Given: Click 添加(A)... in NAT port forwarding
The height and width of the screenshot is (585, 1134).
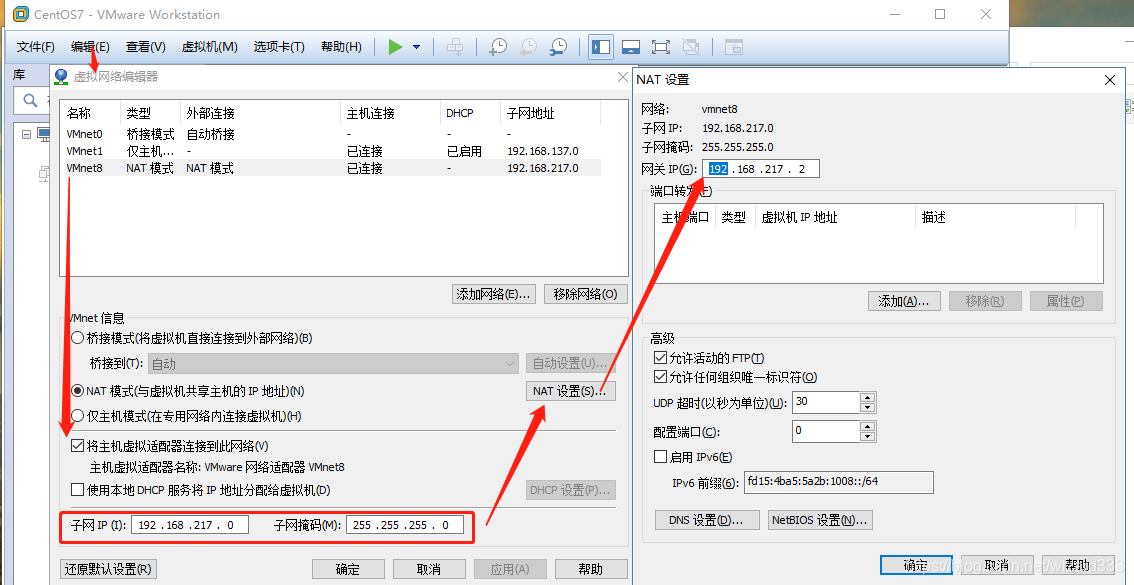Looking at the screenshot, I should point(904,301).
